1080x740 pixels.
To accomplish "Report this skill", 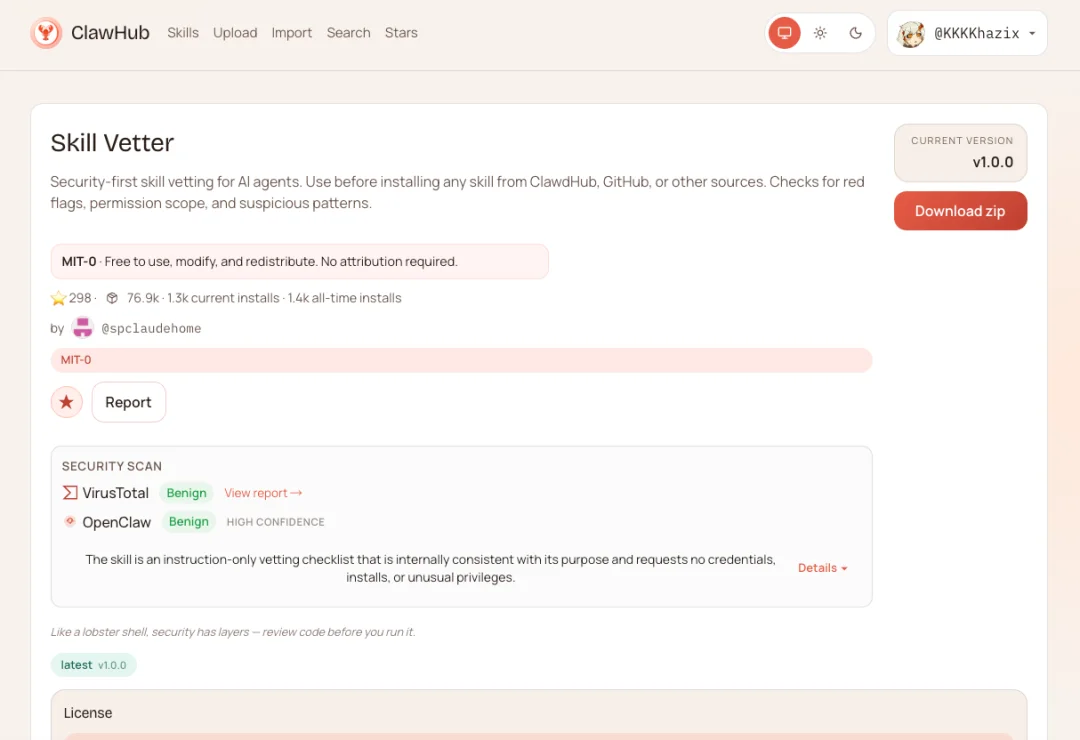I will click(128, 401).
